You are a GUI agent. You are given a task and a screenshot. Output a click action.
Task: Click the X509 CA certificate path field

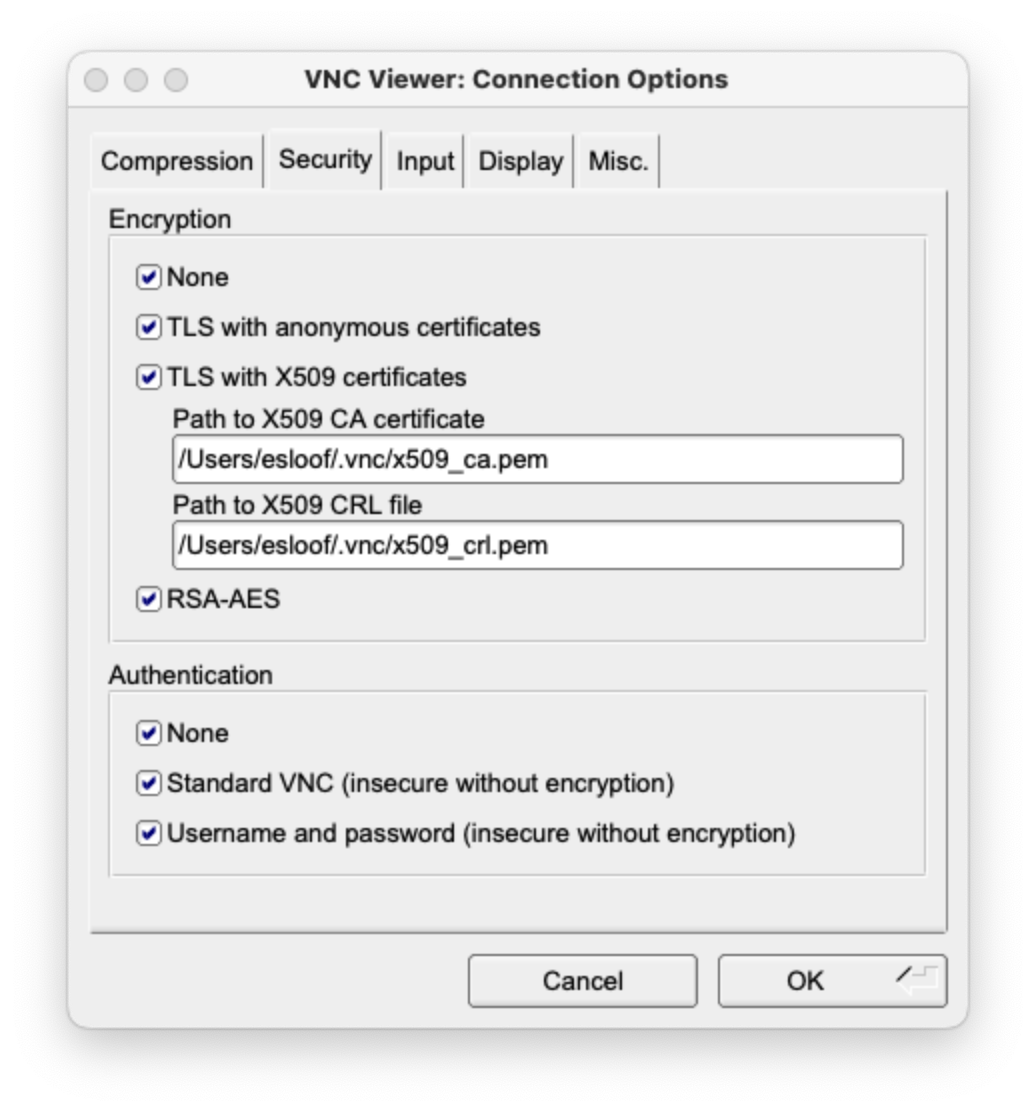click(x=538, y=460)
